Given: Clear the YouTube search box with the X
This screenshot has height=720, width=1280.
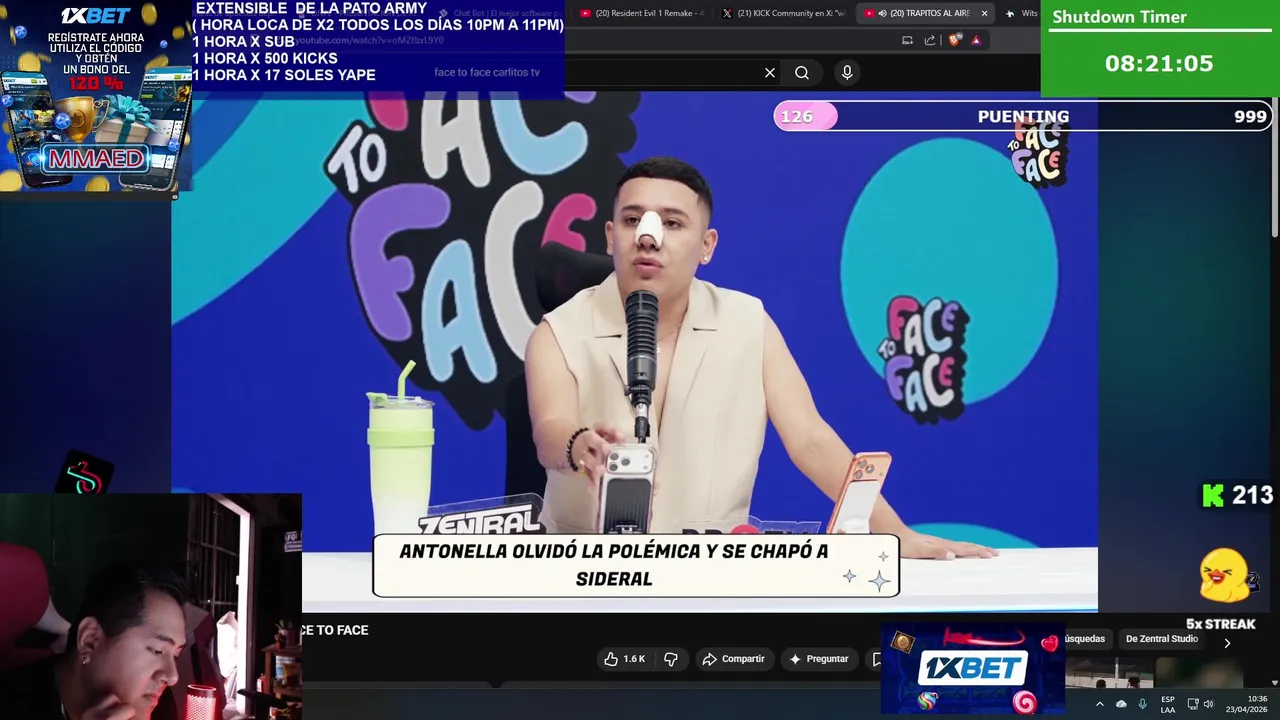Looking at the screenshot, I should [770, 73].
